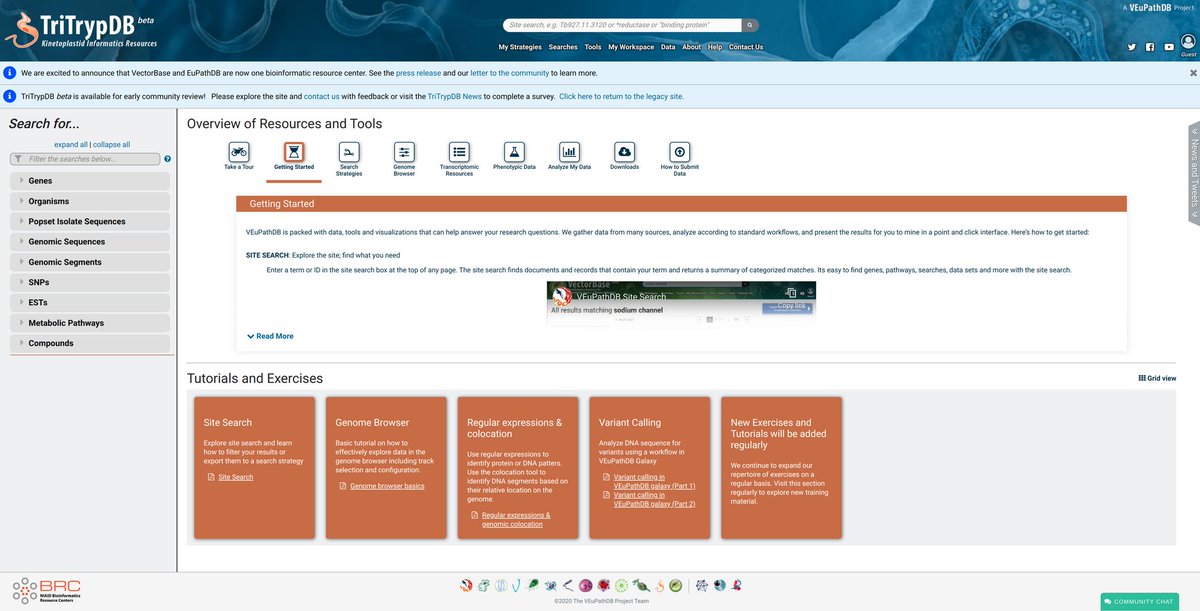Open the YouTube icon in the header

pos(1169,47)
